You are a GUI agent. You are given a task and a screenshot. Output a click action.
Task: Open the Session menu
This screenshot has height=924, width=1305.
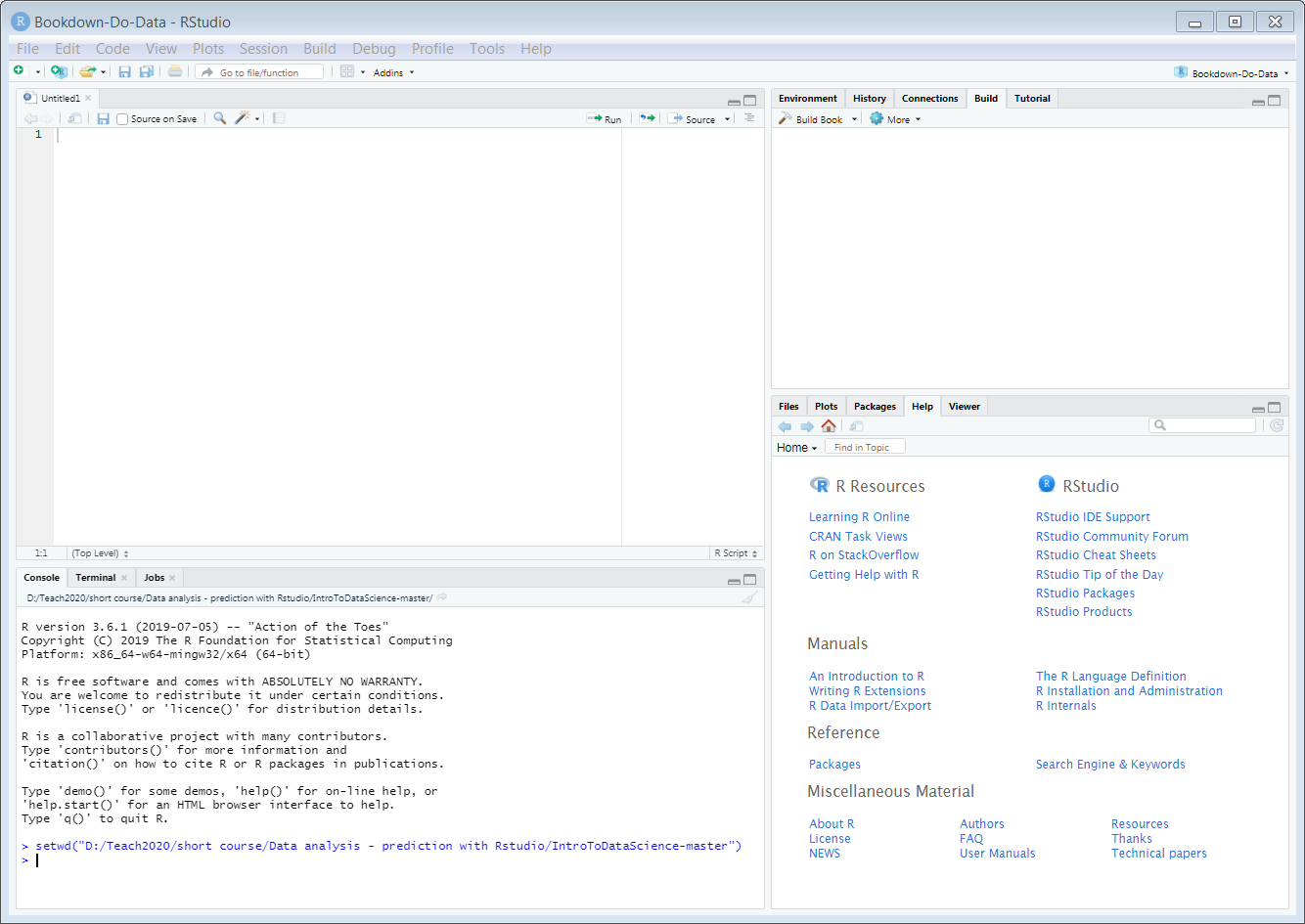tap(263, 49)
